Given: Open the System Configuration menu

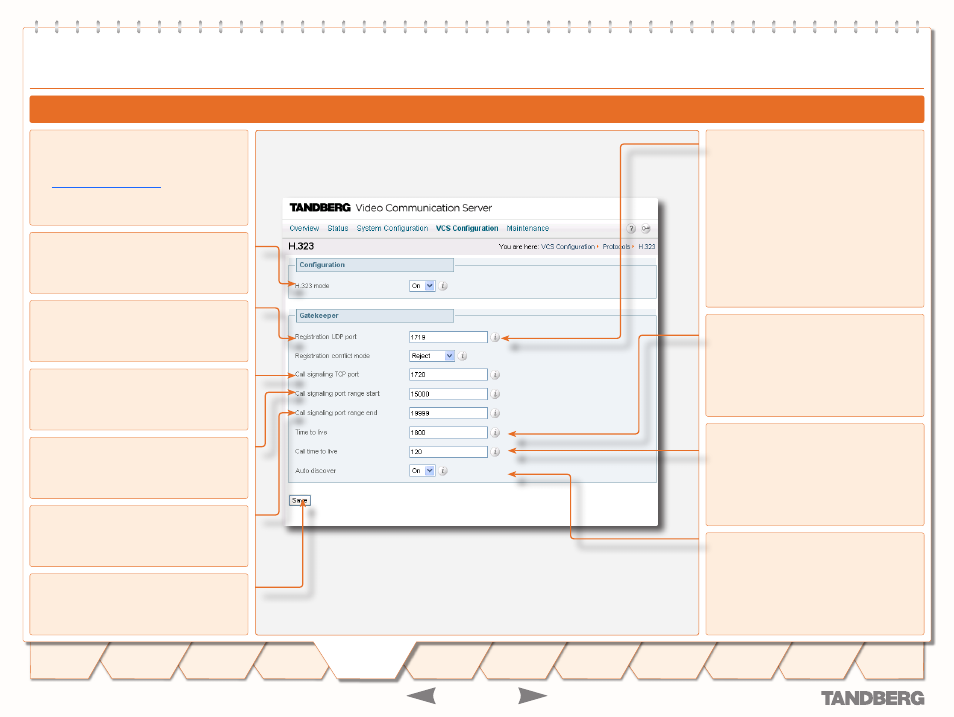Looking at the screenshot, I should (392, 228).
